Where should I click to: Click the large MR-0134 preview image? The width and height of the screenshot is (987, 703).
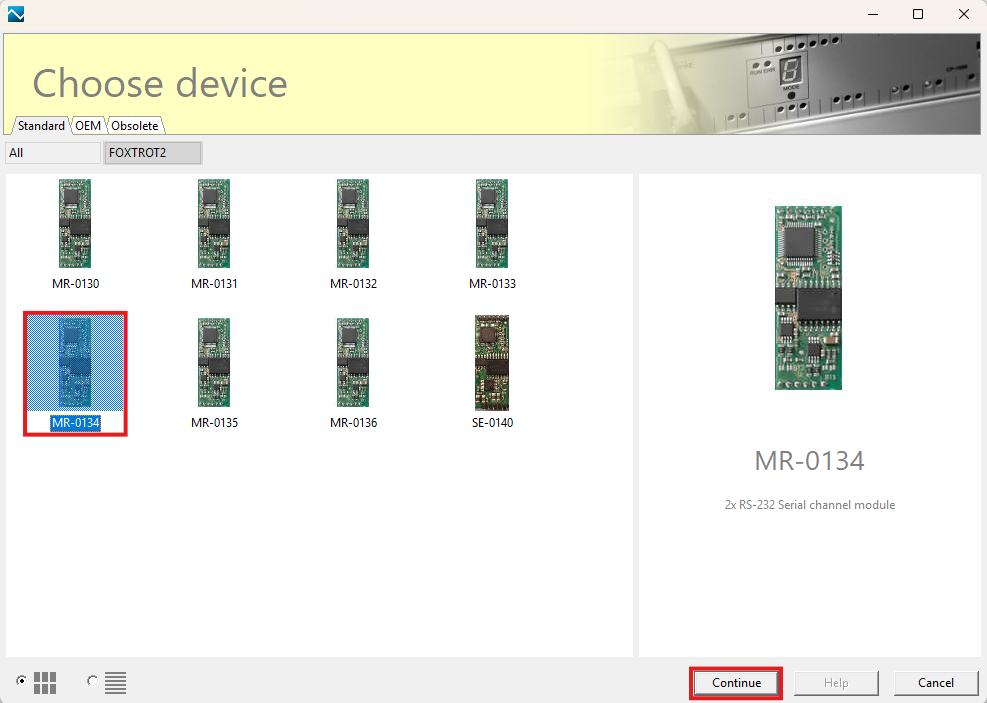point(808,297)
